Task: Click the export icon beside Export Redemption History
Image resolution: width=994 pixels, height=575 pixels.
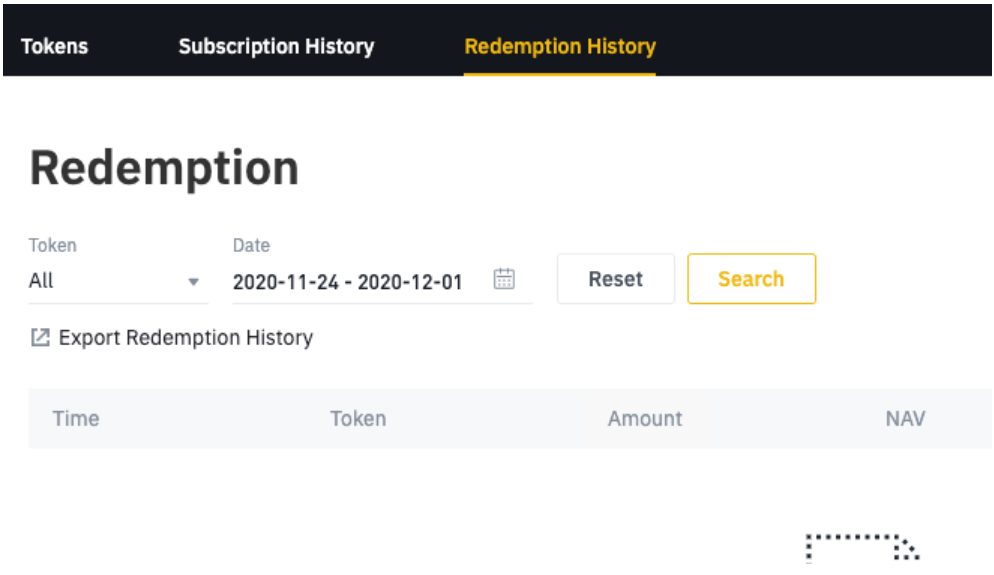Action: pos(40,337)
